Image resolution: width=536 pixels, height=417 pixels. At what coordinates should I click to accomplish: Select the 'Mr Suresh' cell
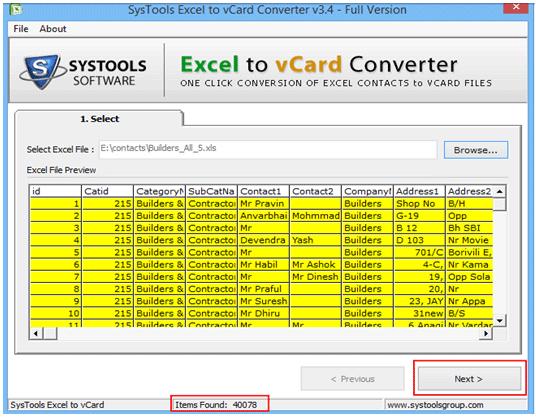click(263, 301)
